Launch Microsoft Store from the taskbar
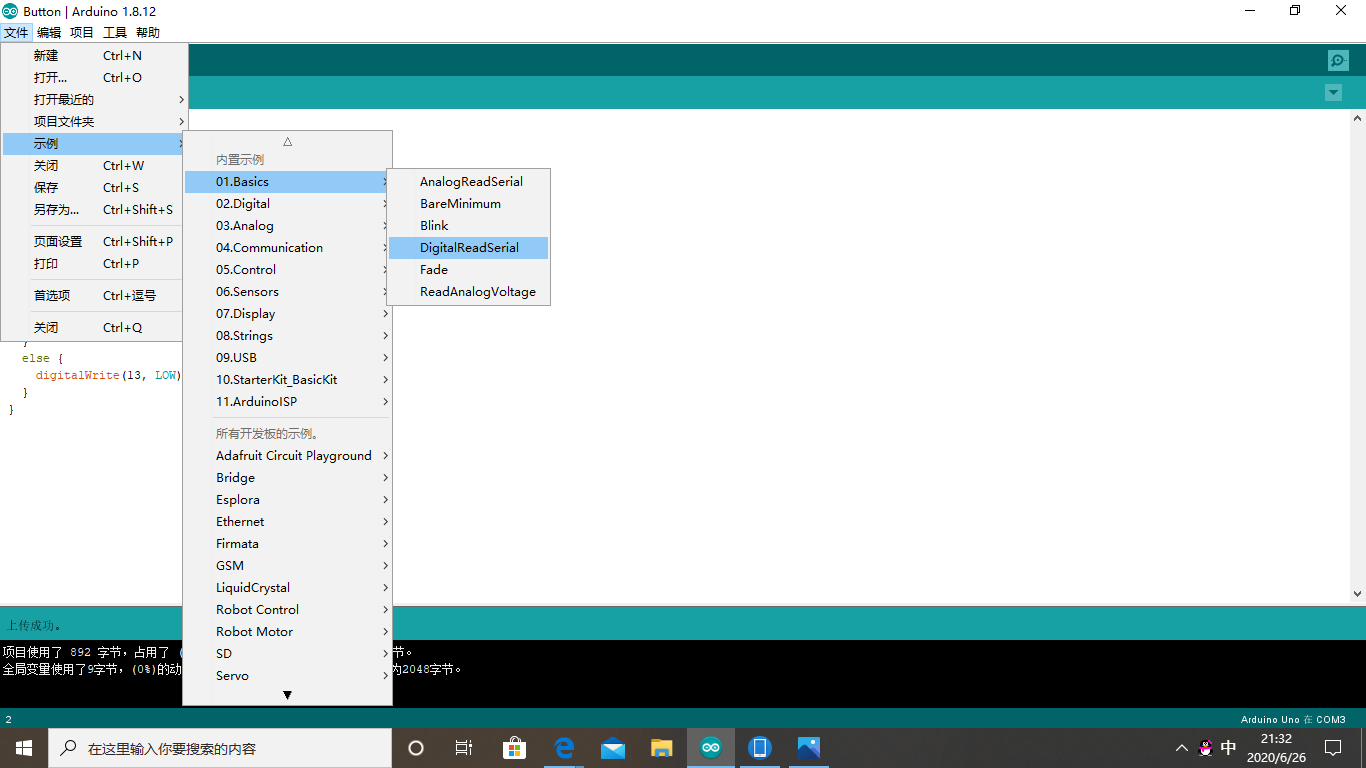This screenshot has height=768, width=1366. [515, 748]
